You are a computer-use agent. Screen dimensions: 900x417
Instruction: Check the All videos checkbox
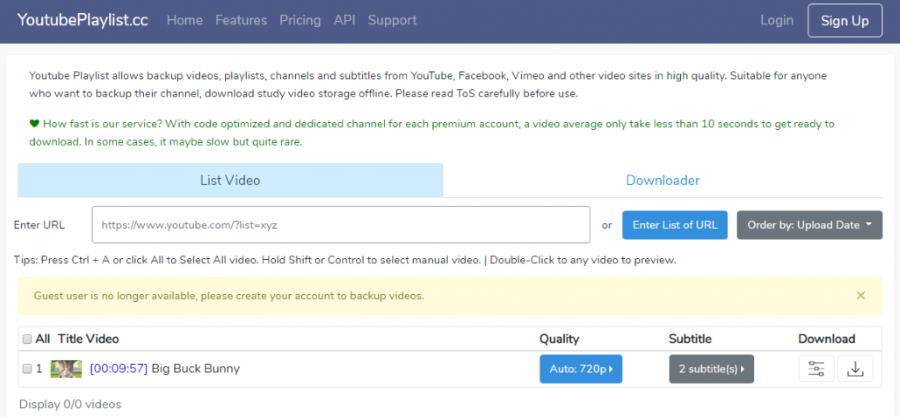coord(27,339)
